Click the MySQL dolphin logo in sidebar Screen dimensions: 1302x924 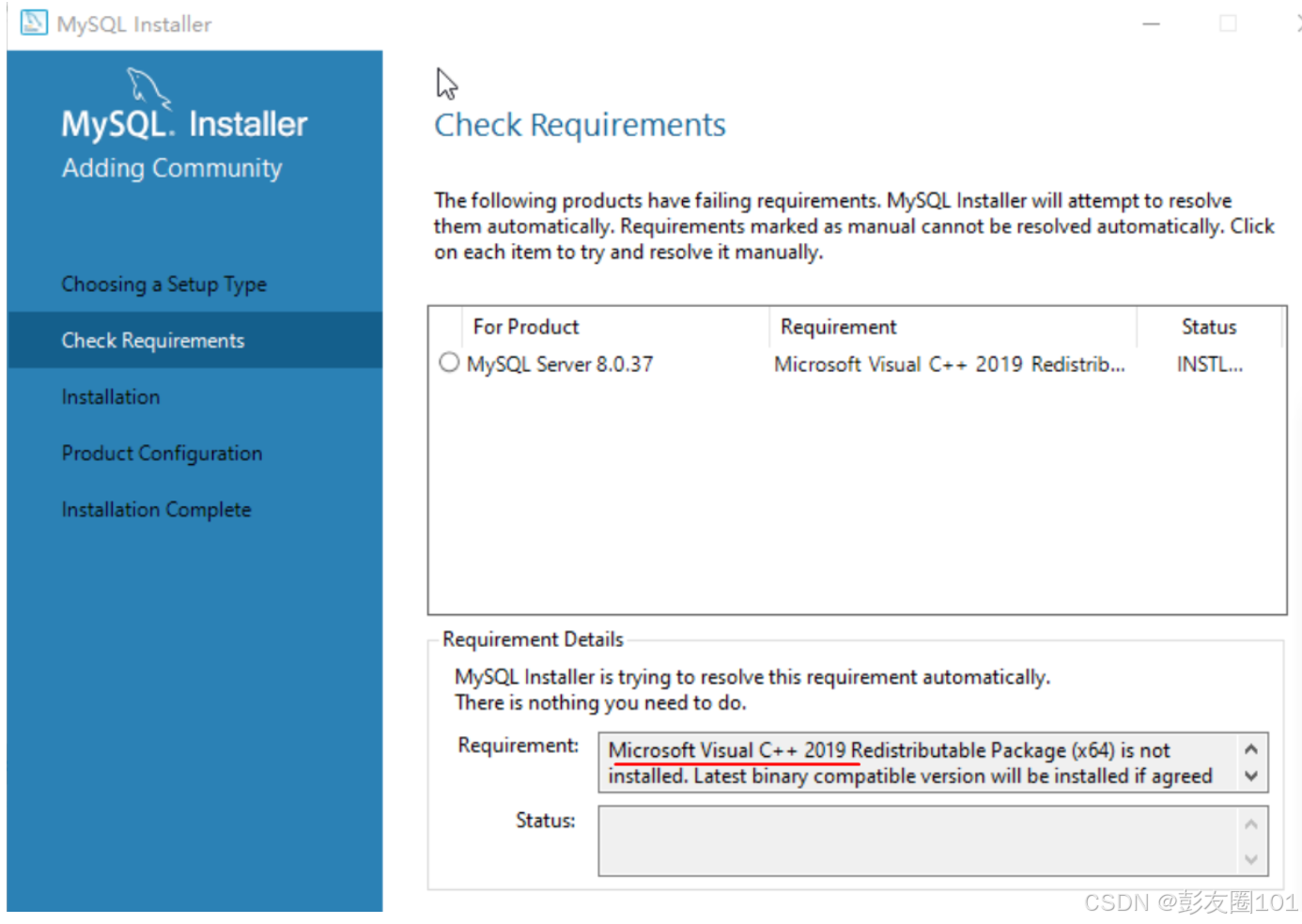pyautogui.click(x=149, y=87)
